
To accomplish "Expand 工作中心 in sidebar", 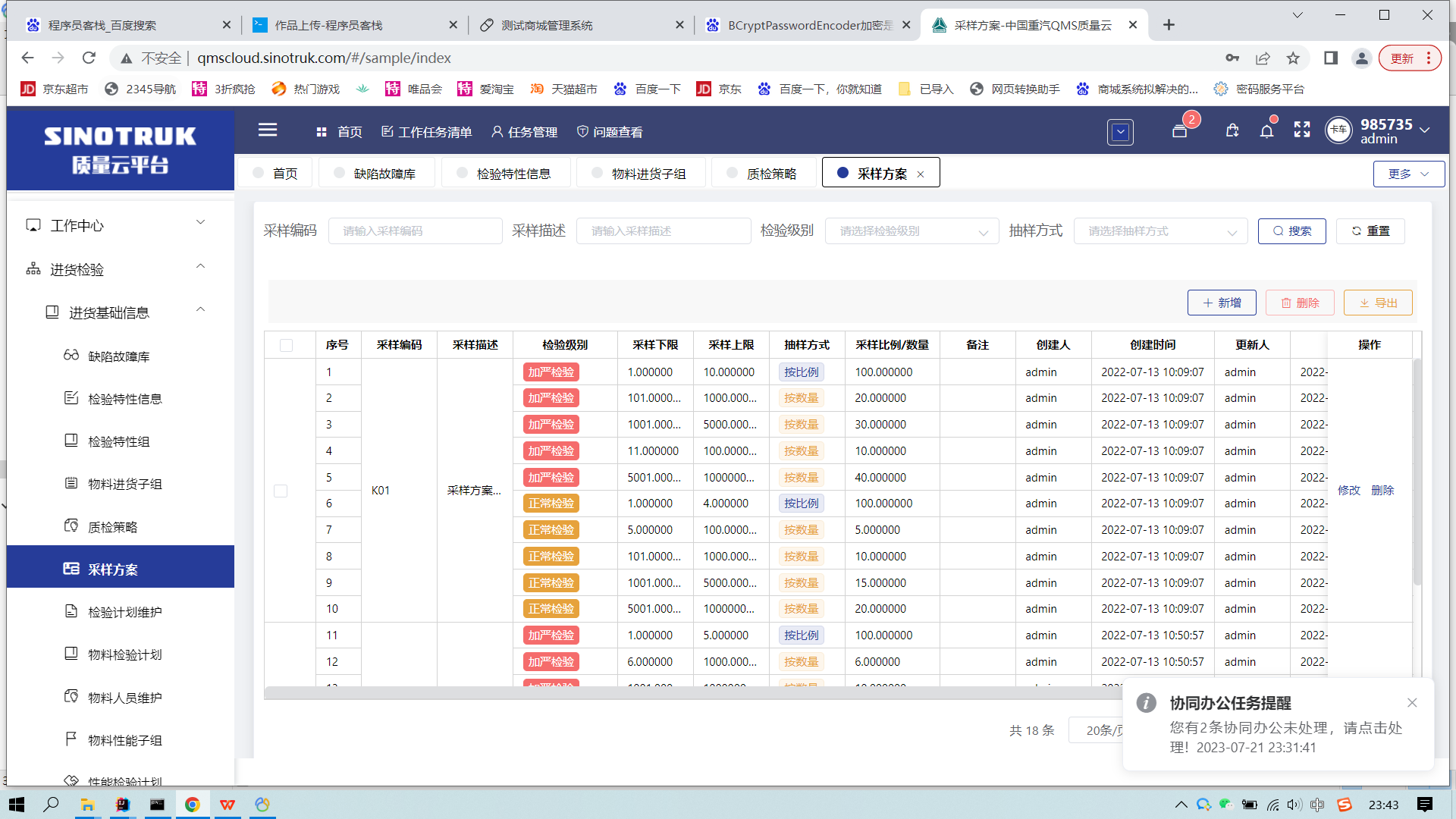I will [121, 225].
